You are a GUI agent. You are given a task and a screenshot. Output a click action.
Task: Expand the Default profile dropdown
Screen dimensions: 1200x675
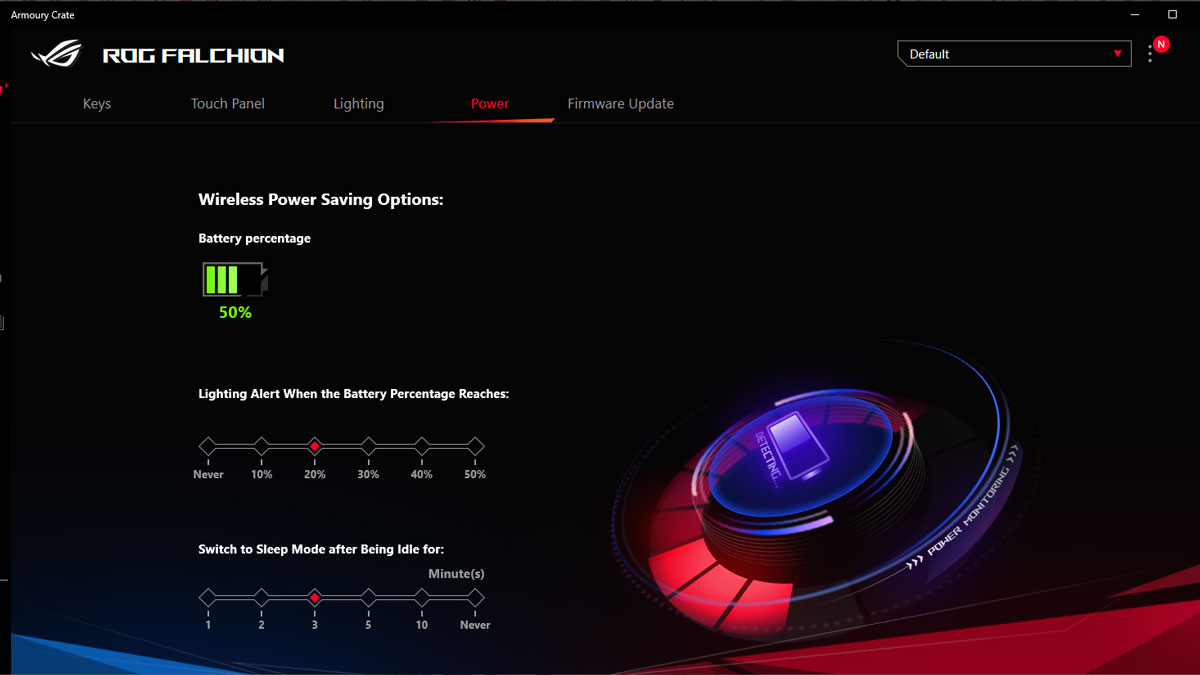pyautogui.click(x=1014, y=54)
